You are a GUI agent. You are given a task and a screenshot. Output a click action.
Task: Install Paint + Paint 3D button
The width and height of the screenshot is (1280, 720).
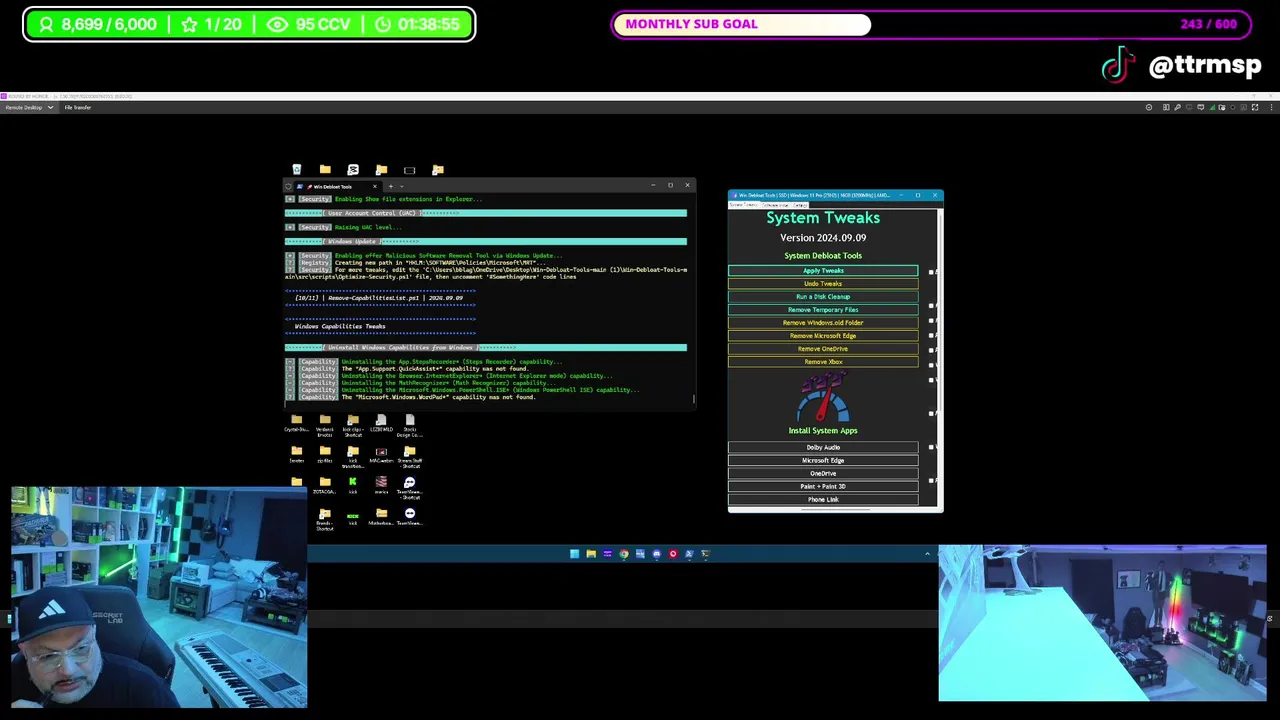[x=823, y=487]
